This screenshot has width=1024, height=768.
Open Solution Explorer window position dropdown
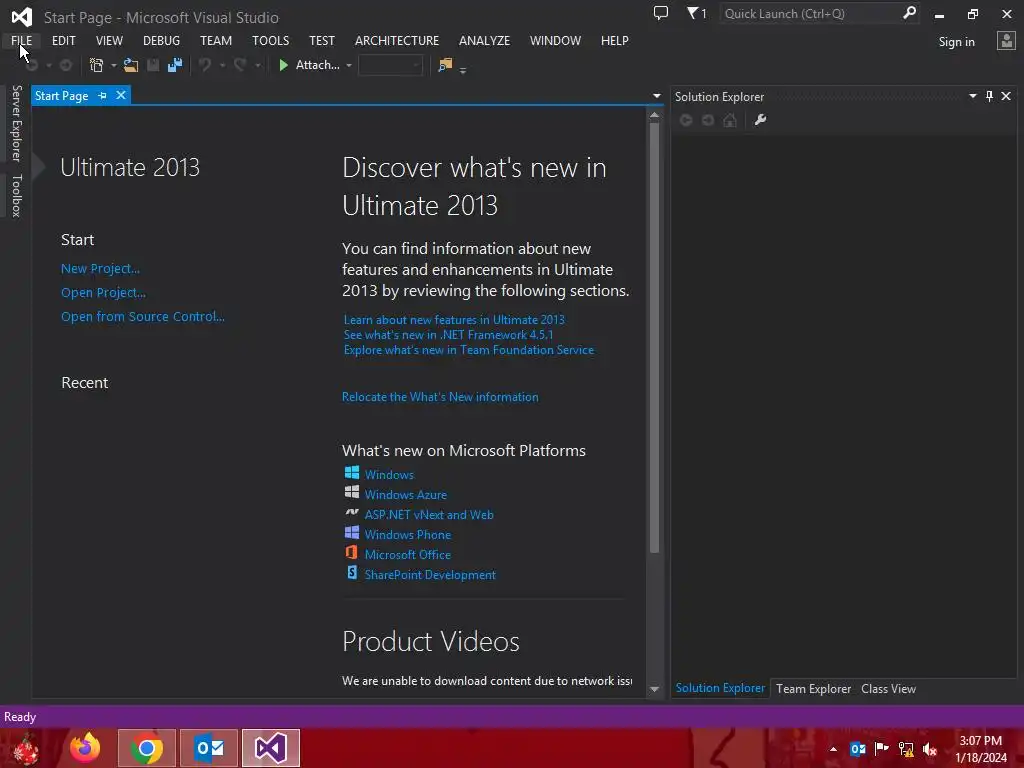(x=972, y=96)
